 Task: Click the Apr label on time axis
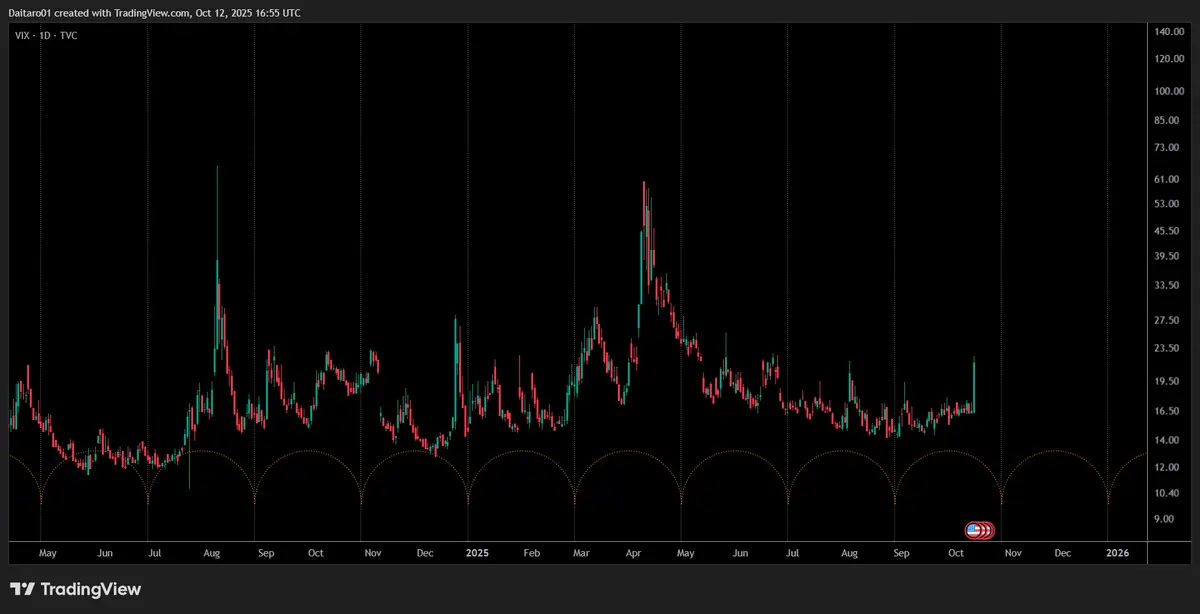[x=632, y=552]
